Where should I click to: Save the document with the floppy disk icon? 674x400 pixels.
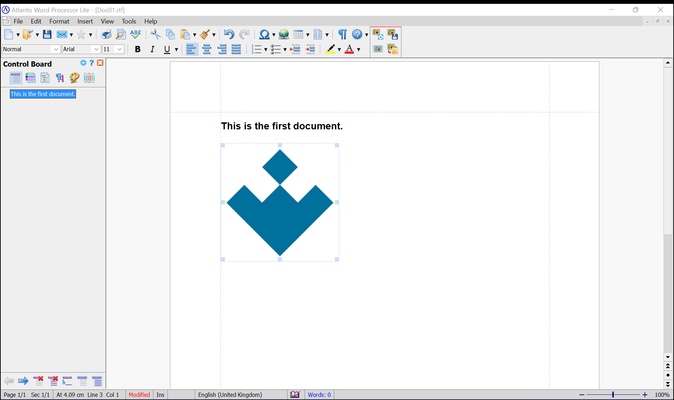[47, 34]
